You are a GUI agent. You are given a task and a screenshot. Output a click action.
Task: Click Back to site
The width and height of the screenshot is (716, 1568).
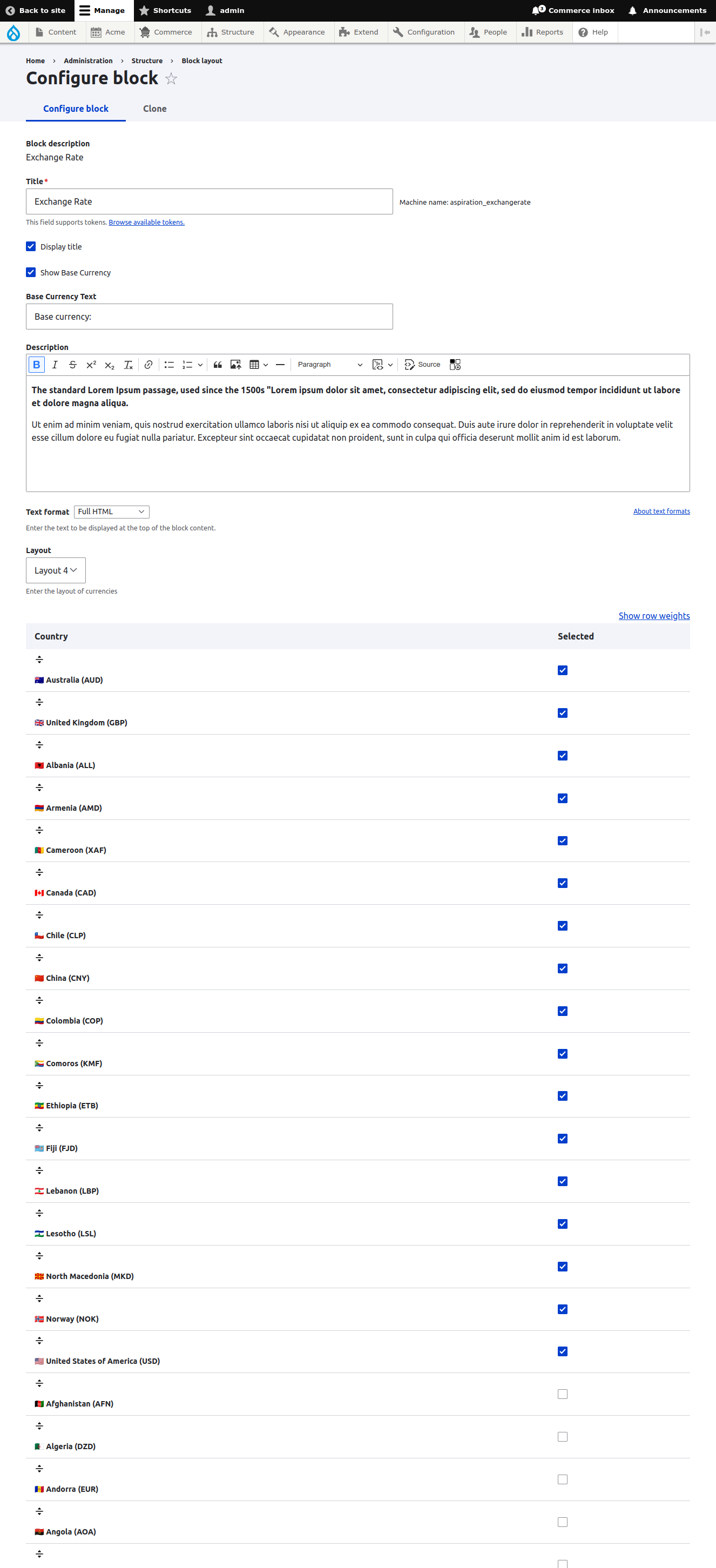tap(35, 10)
